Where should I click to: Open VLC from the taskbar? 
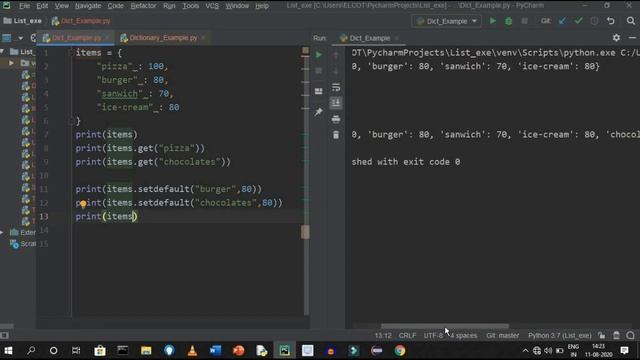tap(192, 351)
